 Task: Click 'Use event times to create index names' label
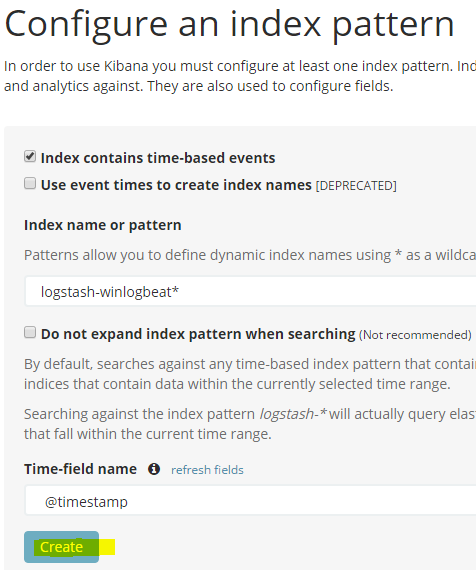tap(176, 185)
